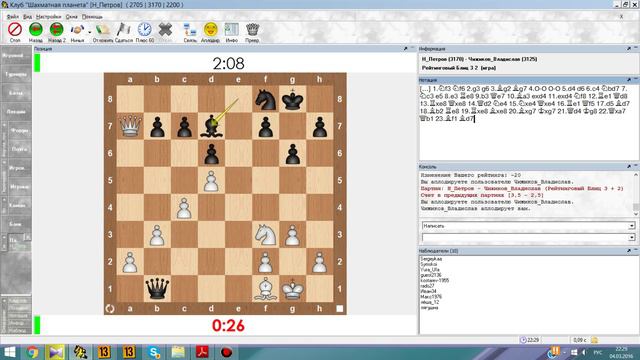Viewport: 640px width, 360px height.
Task: Pin the Нотация panel header arrow
Action: coord(629,80)
